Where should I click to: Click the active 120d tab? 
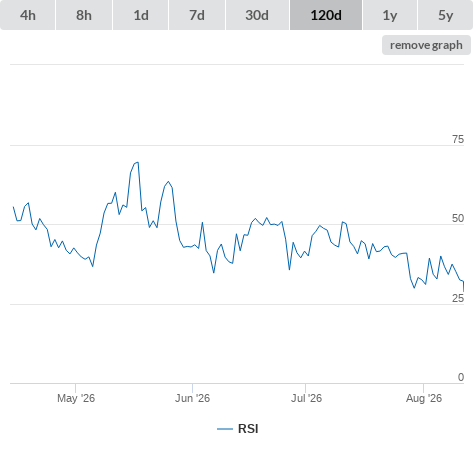pyautogui.click(x=326, y=15)
